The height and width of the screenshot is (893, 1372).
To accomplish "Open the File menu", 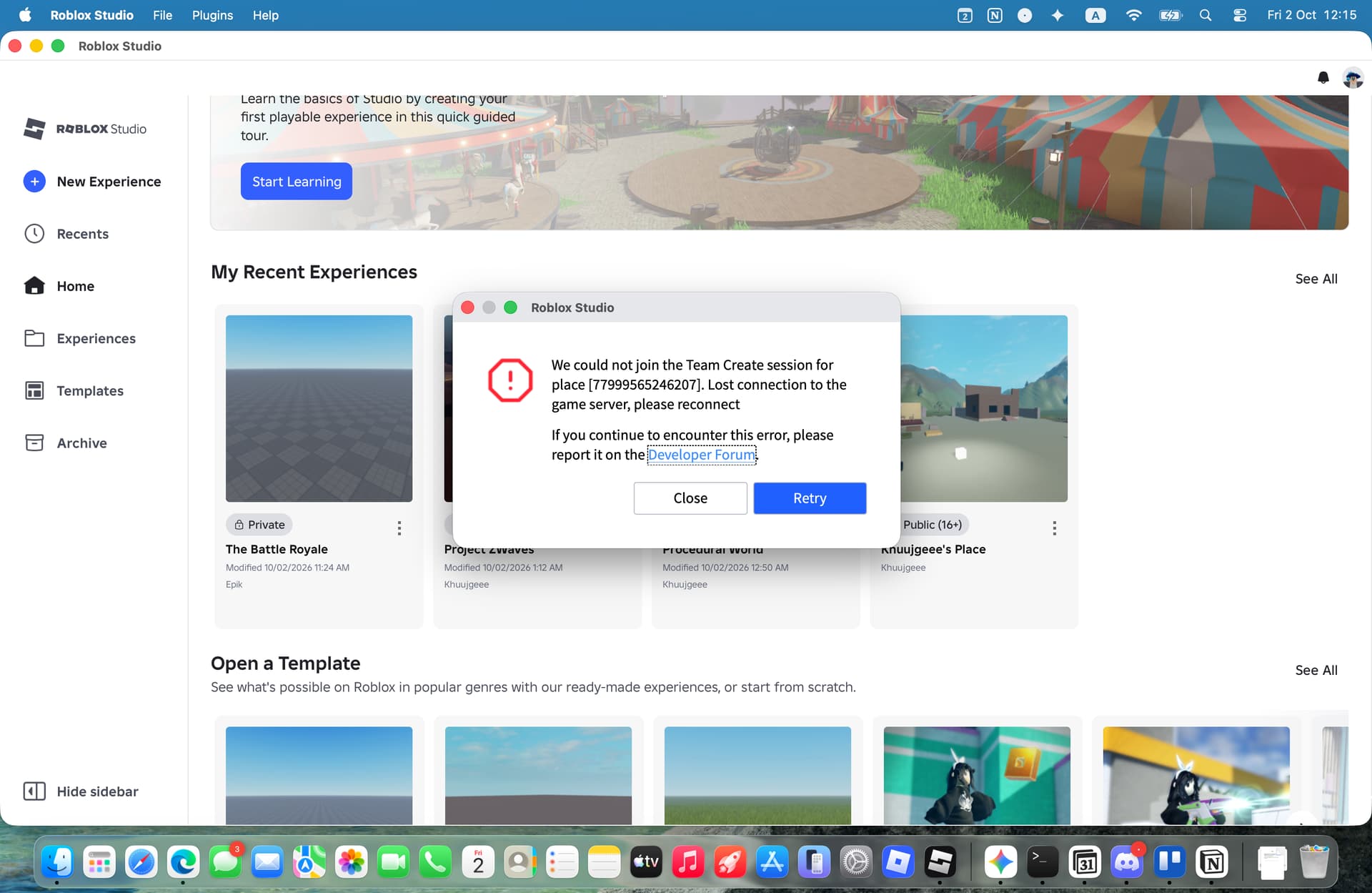I will pyautogui.click(x=162, y=15).
